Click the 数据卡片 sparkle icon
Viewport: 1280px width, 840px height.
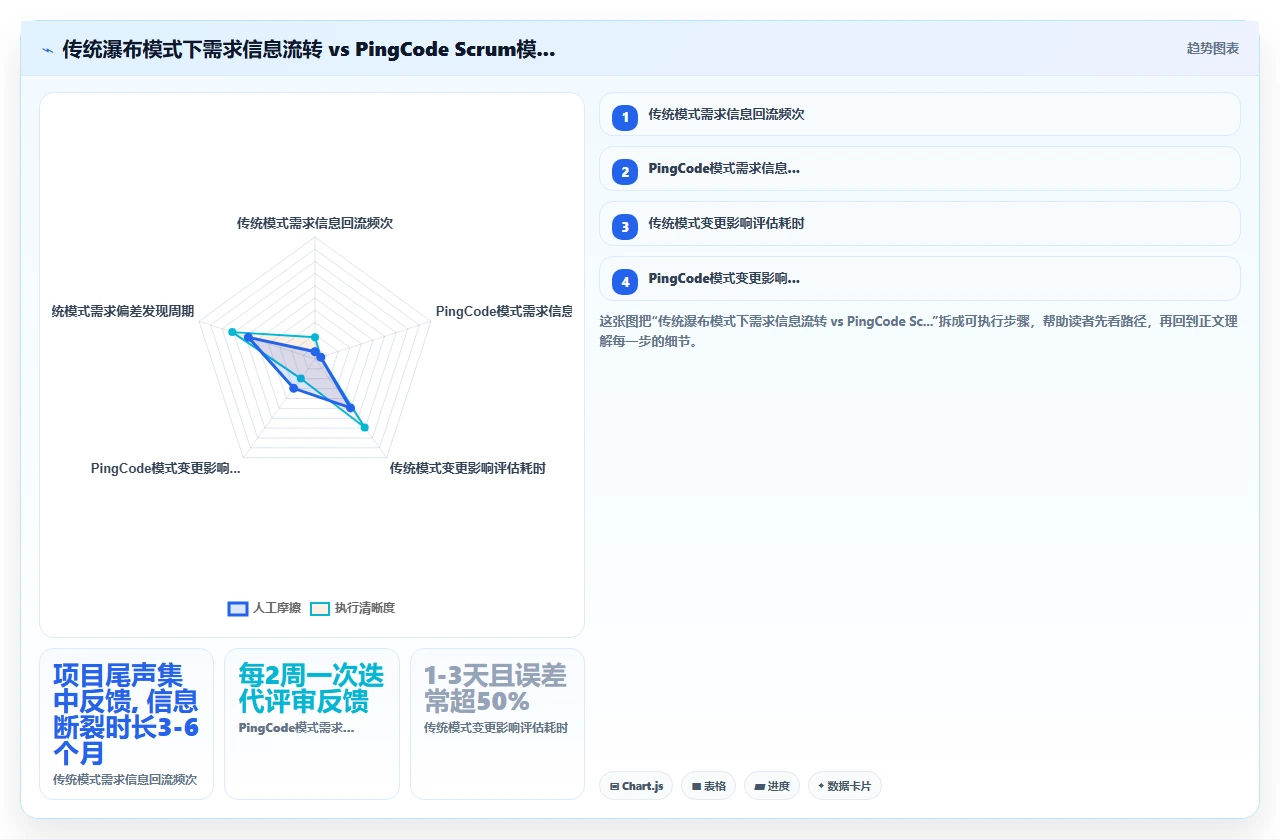pos(821,786)
